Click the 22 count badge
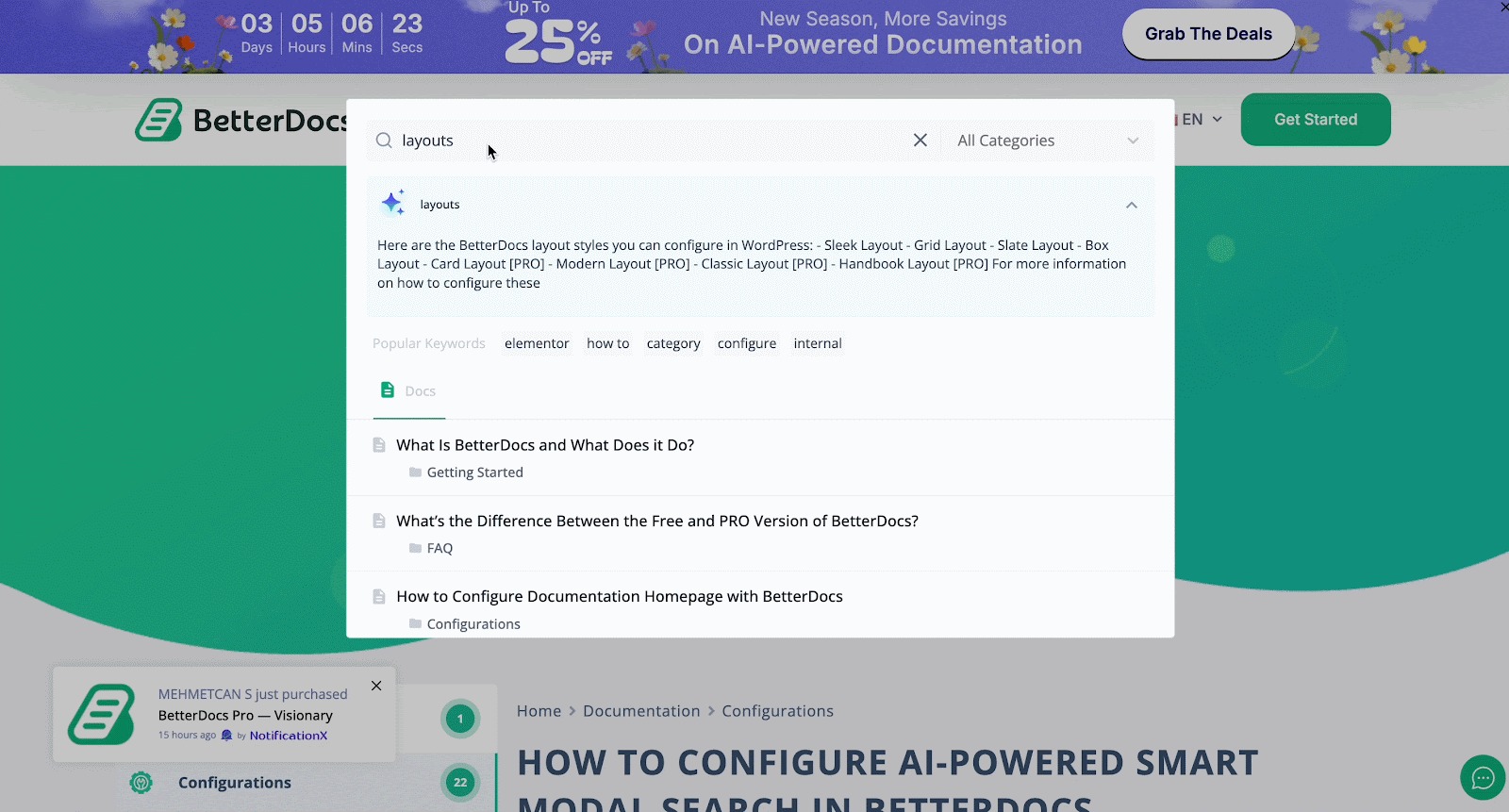Image resolution: width=1509 pixels, height=812 pixels. [460, 782]
